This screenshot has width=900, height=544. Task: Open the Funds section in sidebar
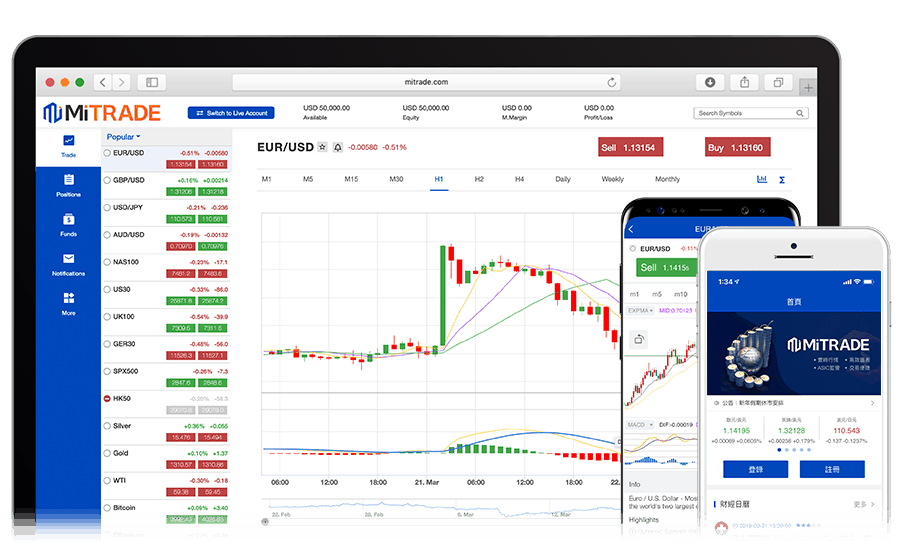tap(68, 225)
